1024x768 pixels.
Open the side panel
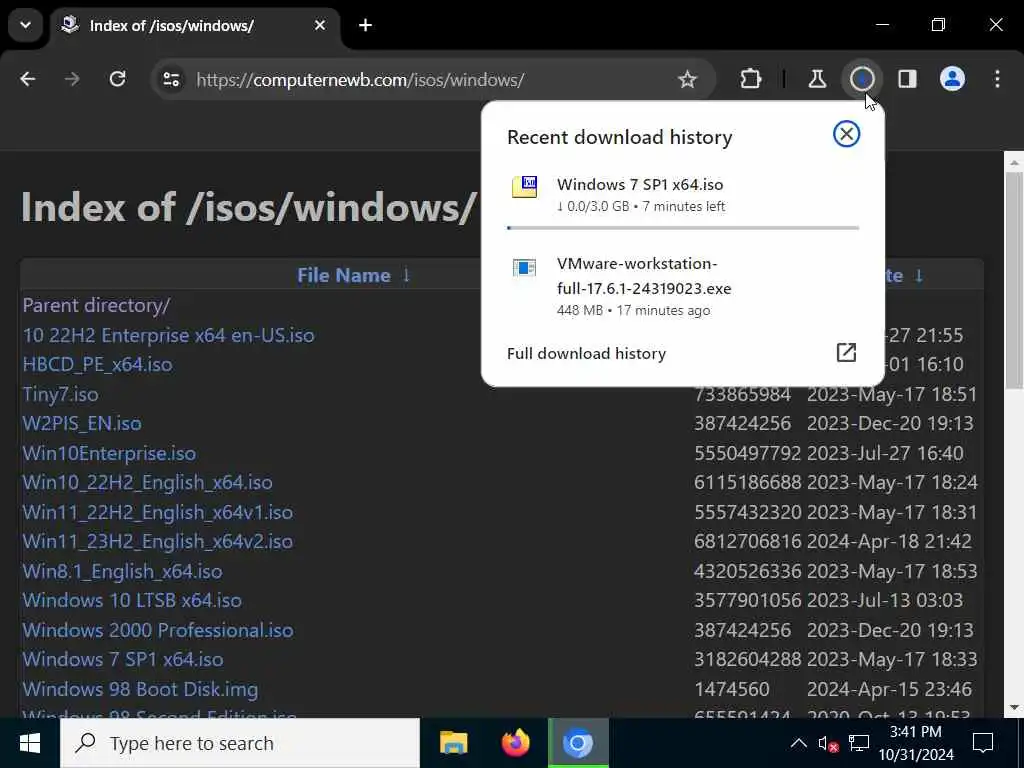tap(907, 80)
